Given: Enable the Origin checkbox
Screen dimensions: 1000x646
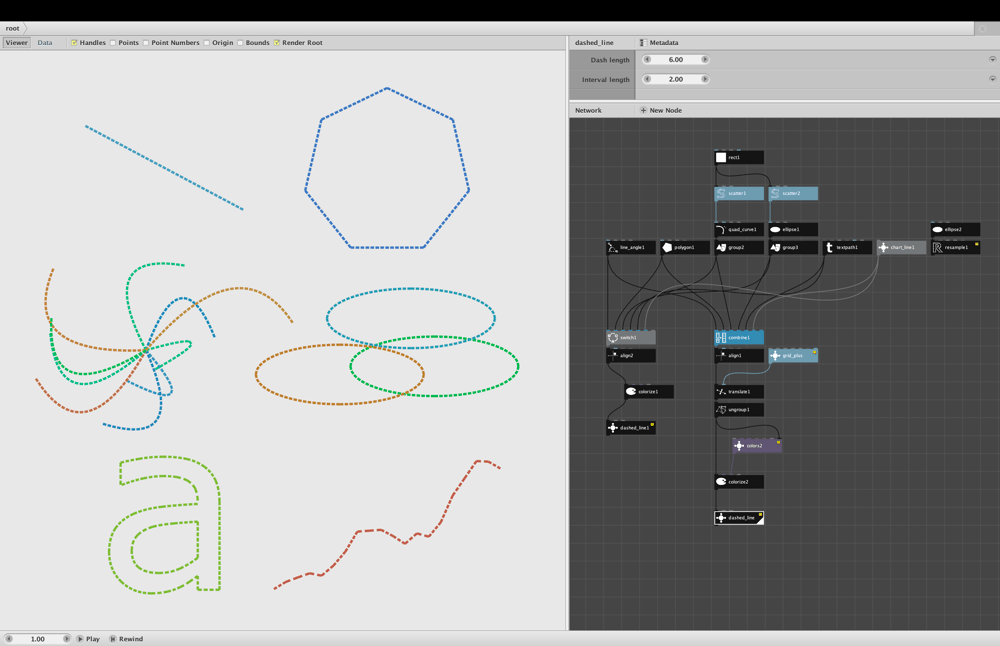Looking at the screenshot, I should 207,43.
